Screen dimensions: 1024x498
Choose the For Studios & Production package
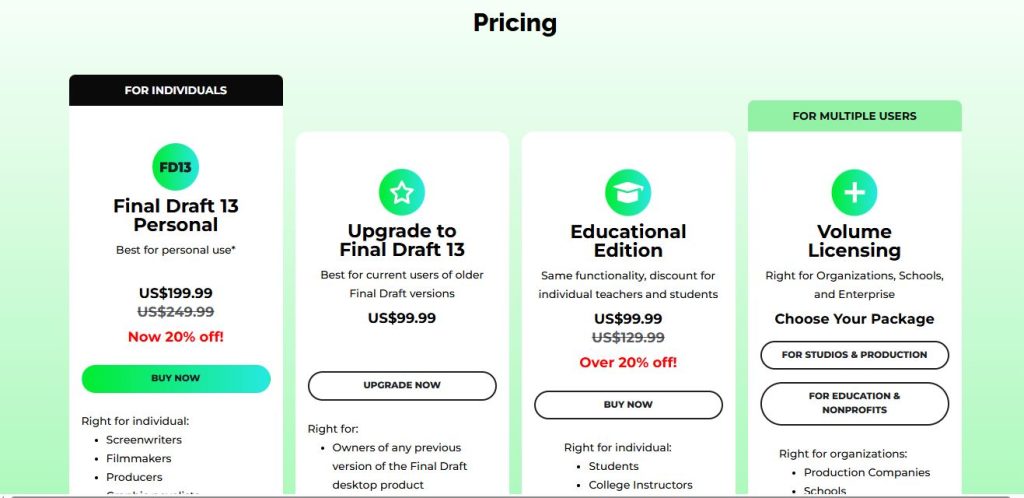coord(854,355)
